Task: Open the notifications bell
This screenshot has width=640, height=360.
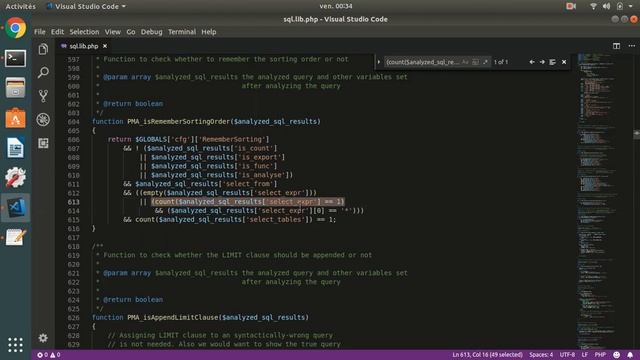Action: [630, 355]
